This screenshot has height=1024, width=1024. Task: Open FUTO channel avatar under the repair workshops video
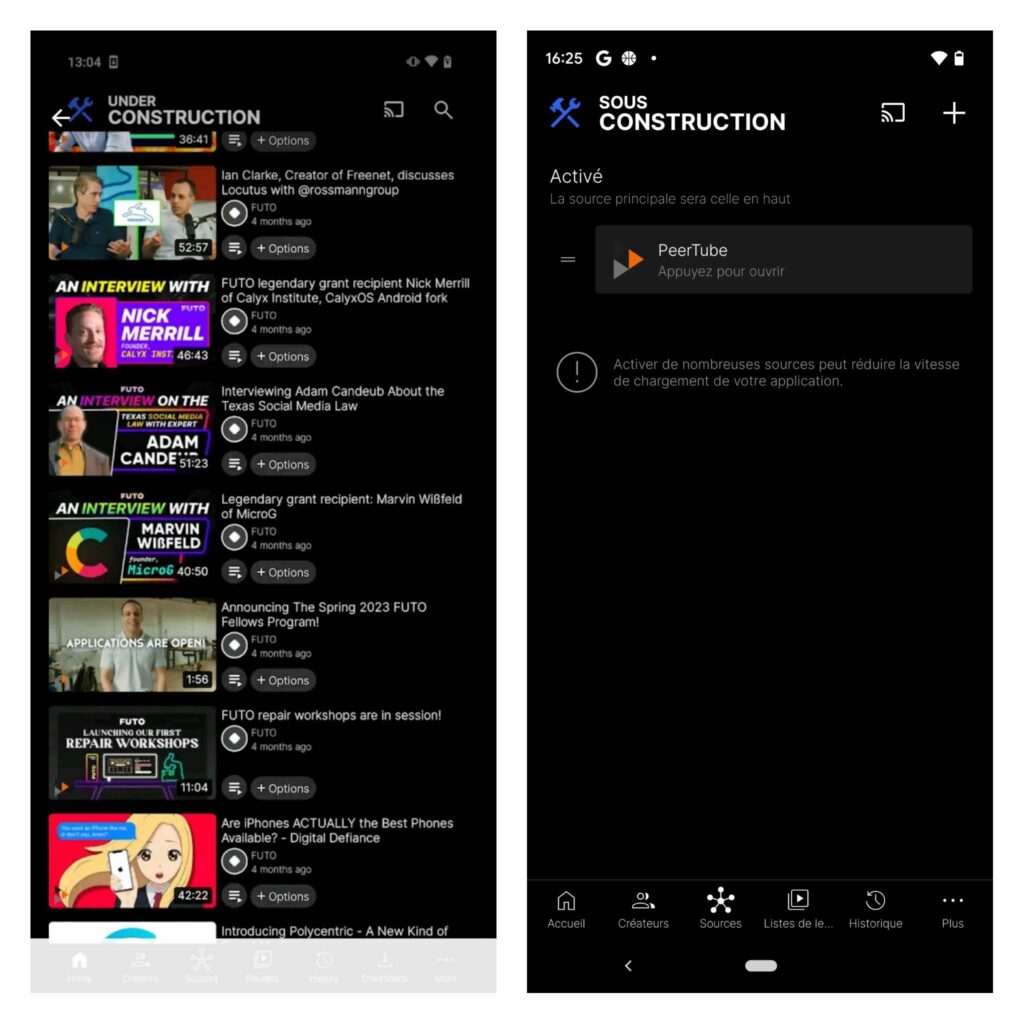(234, 739)
